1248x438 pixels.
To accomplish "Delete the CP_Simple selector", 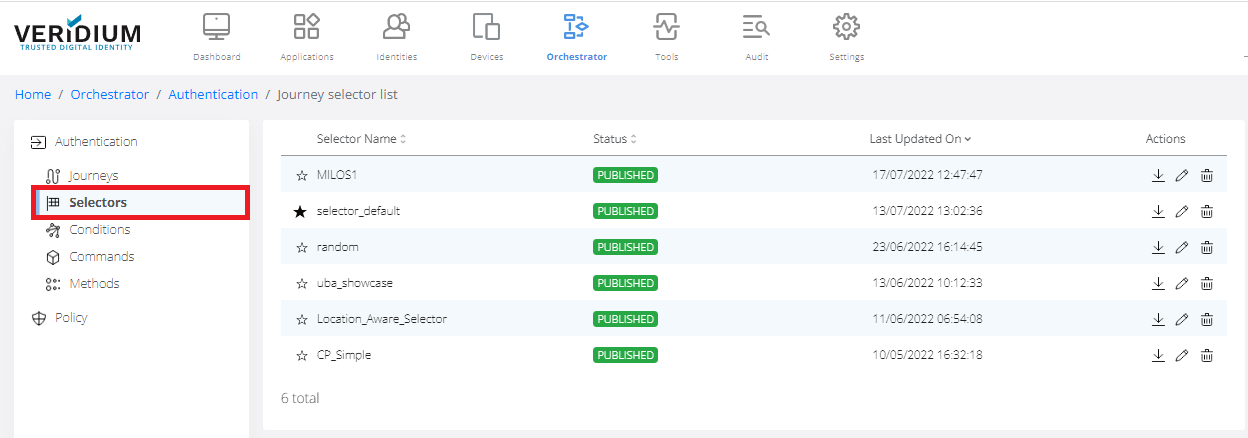I will click(x=1207, y=355).
